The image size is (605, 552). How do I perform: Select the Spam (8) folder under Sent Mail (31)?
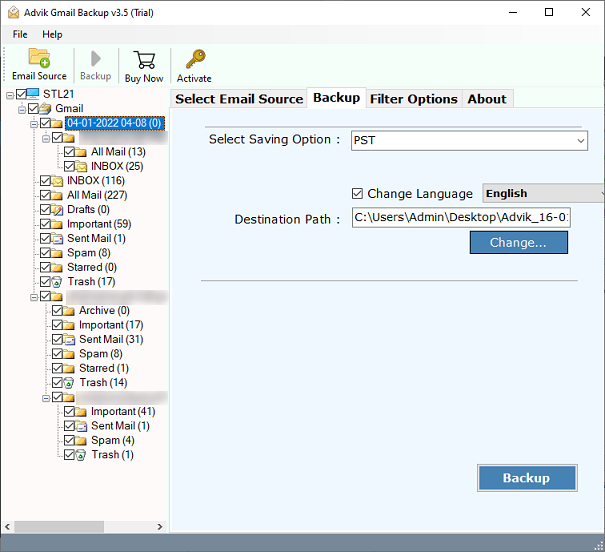point(101,354)
